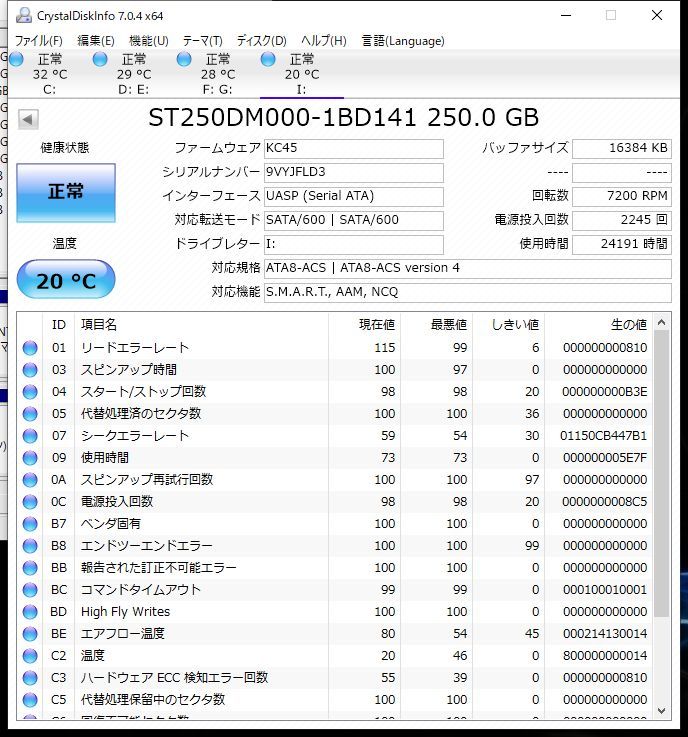Click status icon for ハードウェア ECC 検知エラー回数 row
Image resolution: width=688 pixels, height=737 pixels.
30,678
